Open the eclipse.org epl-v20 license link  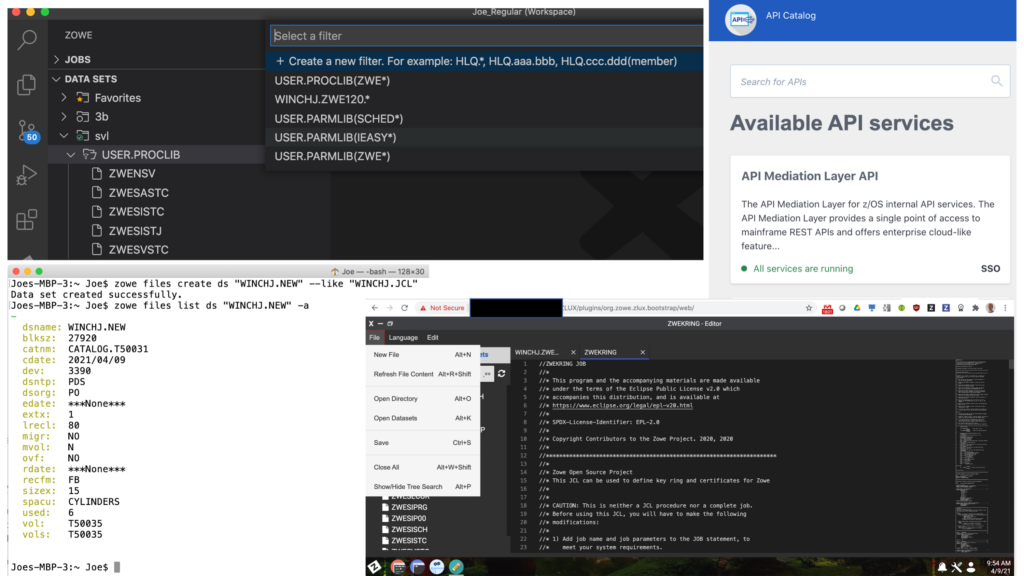622,406
